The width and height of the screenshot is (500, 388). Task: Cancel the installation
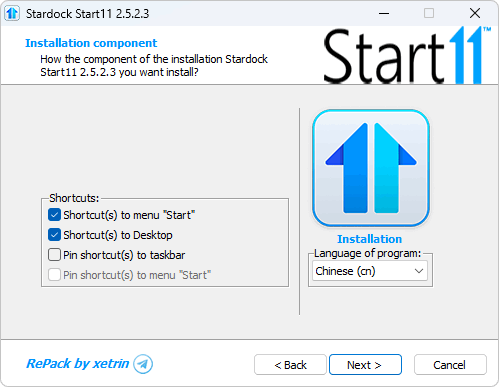pos(450,365)
